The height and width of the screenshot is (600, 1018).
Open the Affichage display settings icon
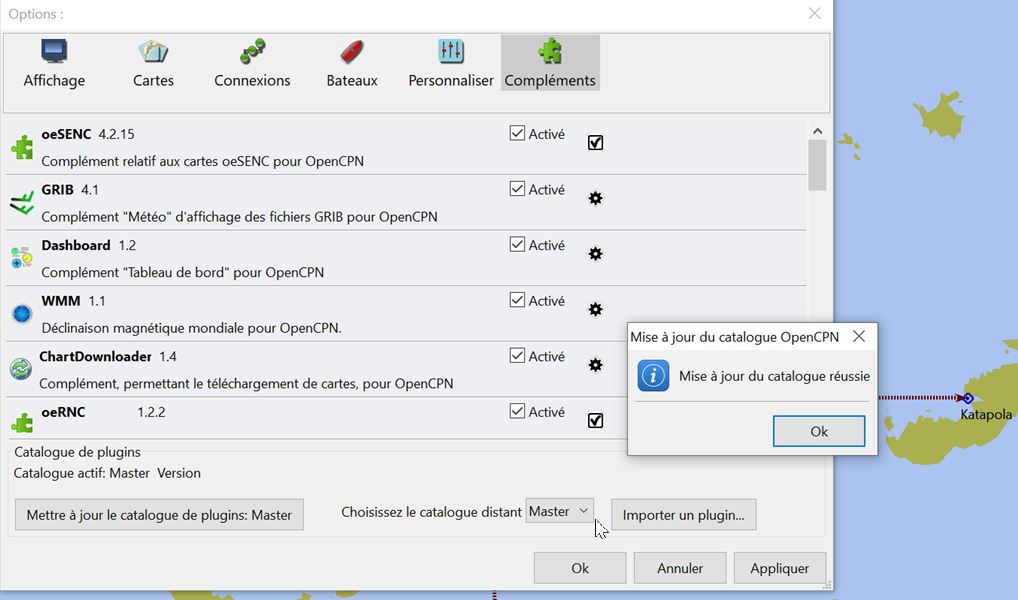point(54,52)
